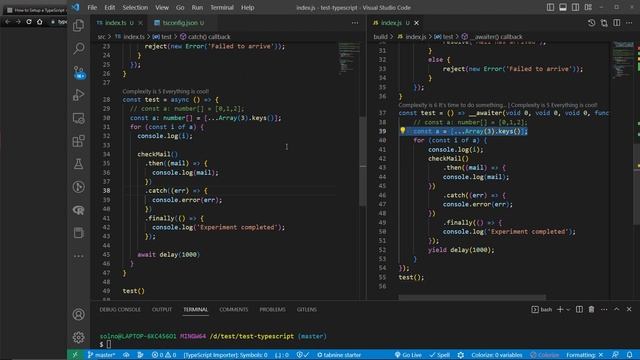This screenshot has height=360, width=640.
Task: Open the Testing flask view
Action: coord(78,164)
